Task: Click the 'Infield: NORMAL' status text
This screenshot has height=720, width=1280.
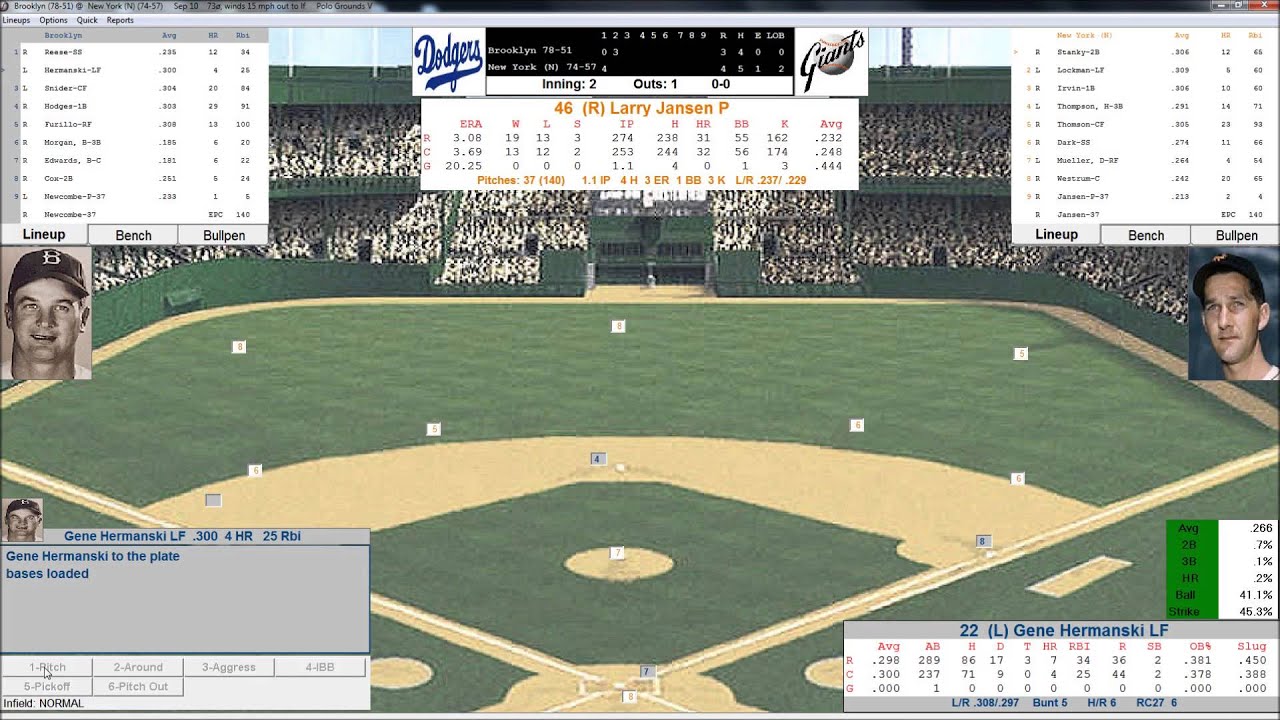Action: 44,704
